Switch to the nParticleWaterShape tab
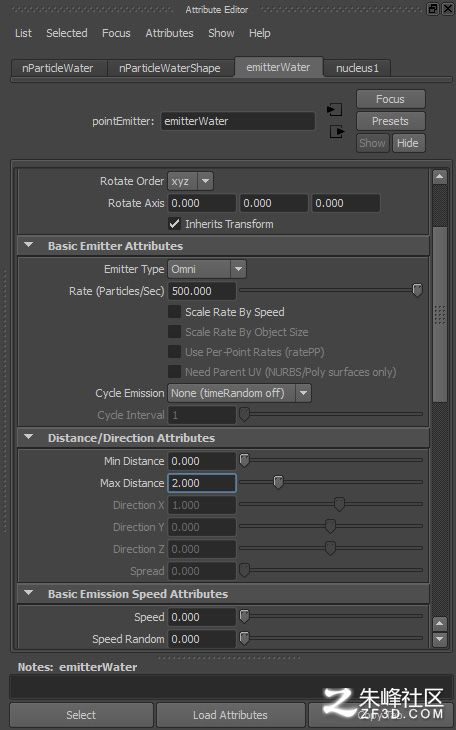 click(x=170, y=68)
